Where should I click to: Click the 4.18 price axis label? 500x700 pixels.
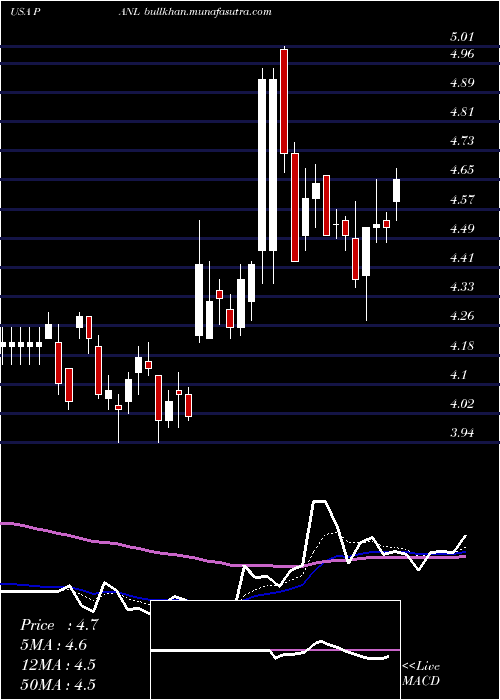tap(462, 346)
